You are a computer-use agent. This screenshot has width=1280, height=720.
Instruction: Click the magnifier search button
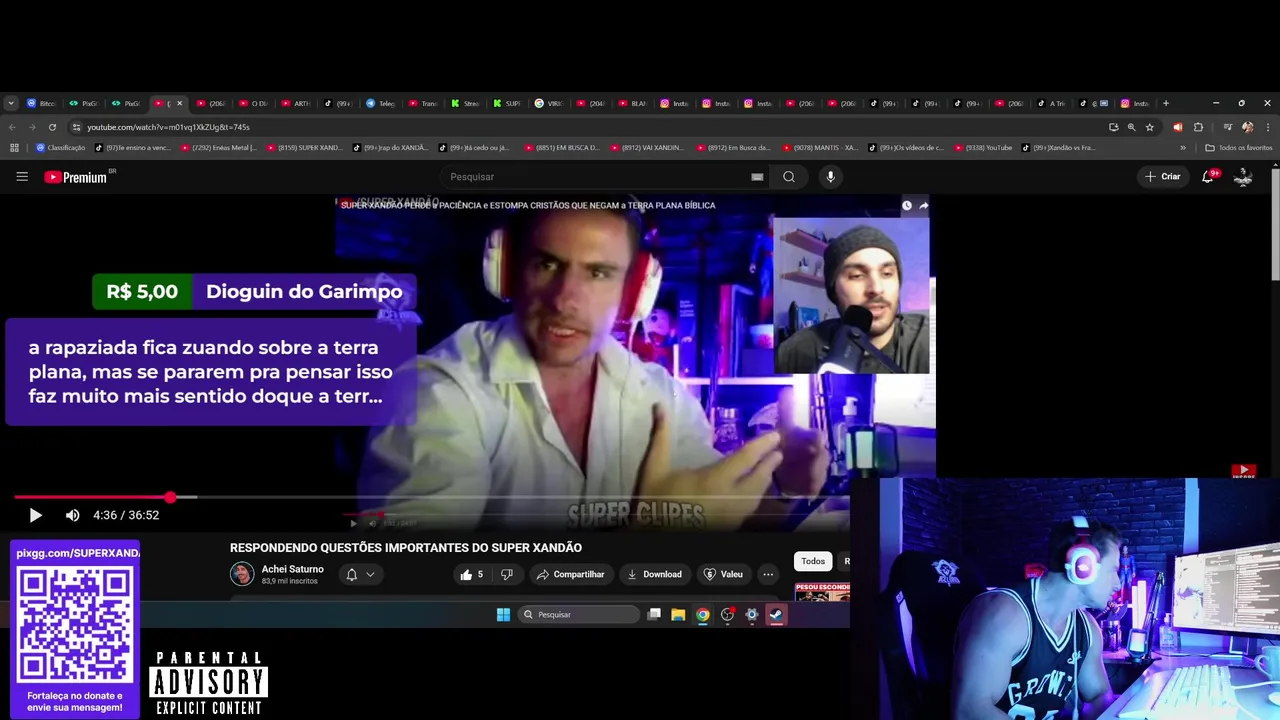pos(789,177)
